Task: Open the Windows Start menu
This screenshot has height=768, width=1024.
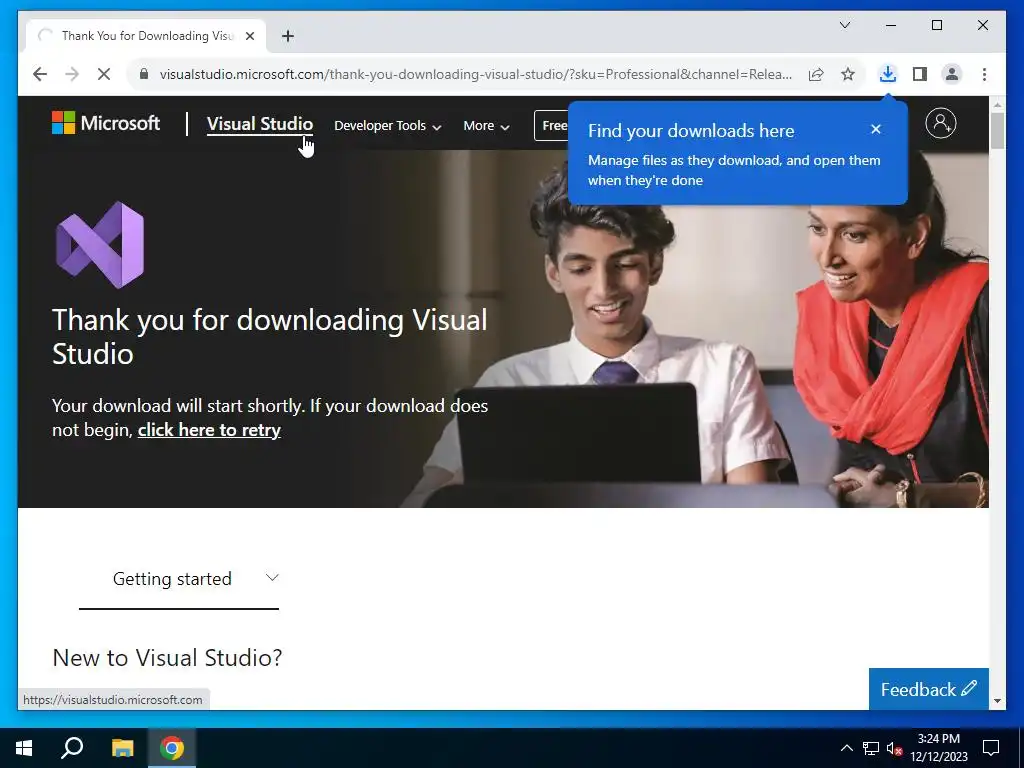Action: 24,748
